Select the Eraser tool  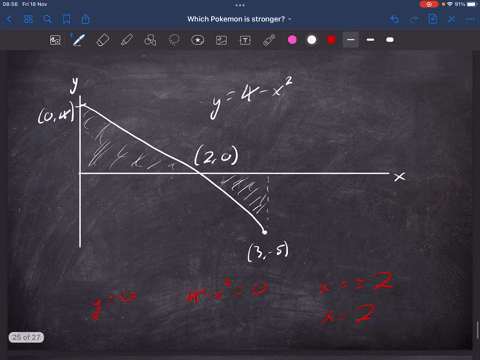[103, 40]
